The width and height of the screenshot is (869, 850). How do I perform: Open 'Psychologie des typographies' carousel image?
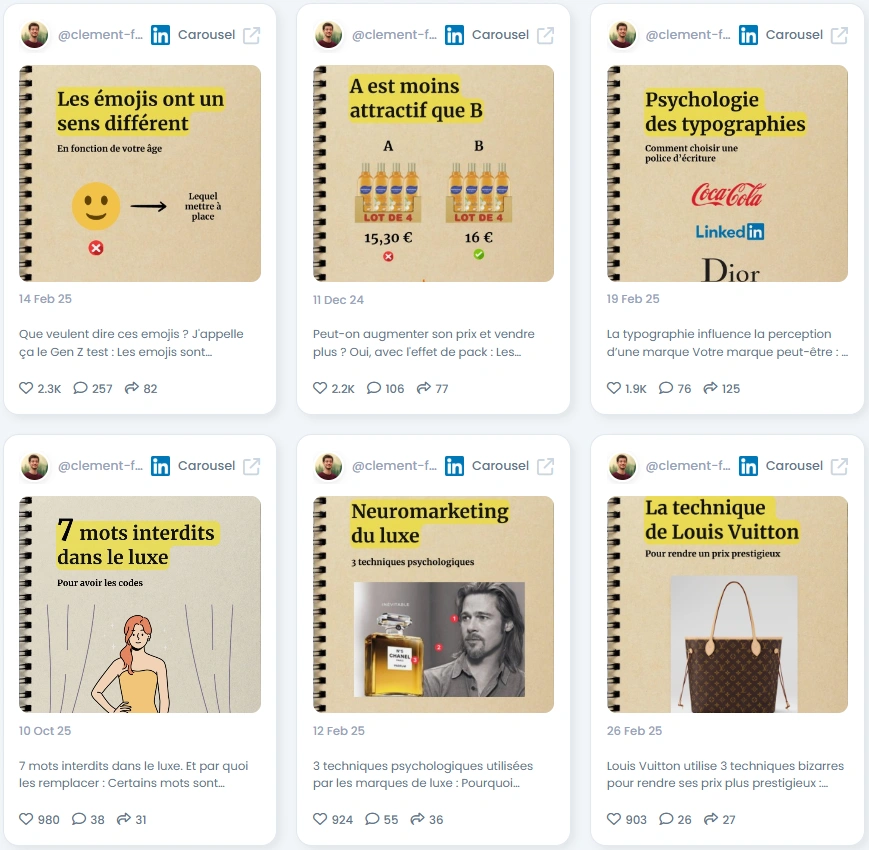point(727,173)
